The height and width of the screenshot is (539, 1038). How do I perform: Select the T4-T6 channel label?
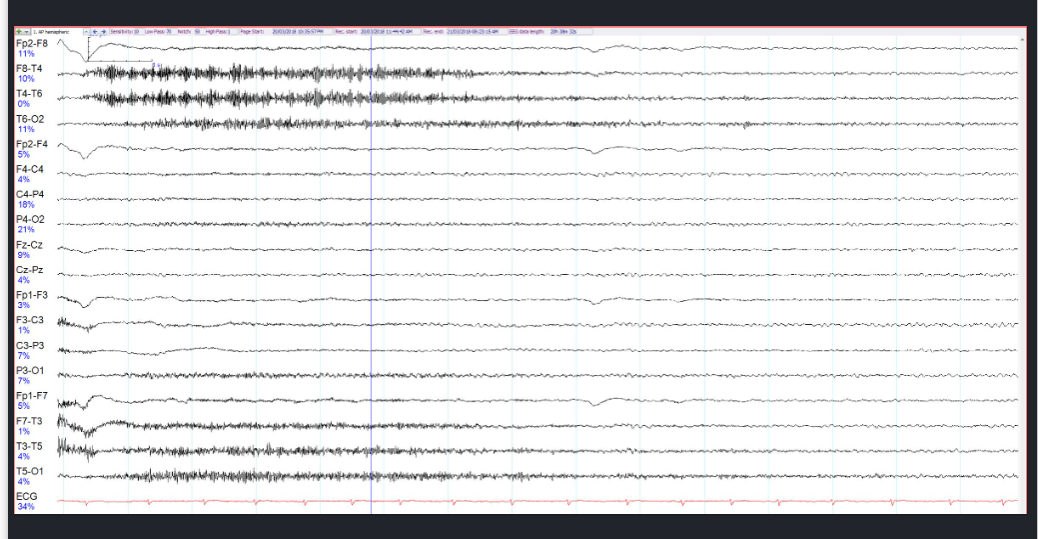pyautogui.click(x=29, y=94)
